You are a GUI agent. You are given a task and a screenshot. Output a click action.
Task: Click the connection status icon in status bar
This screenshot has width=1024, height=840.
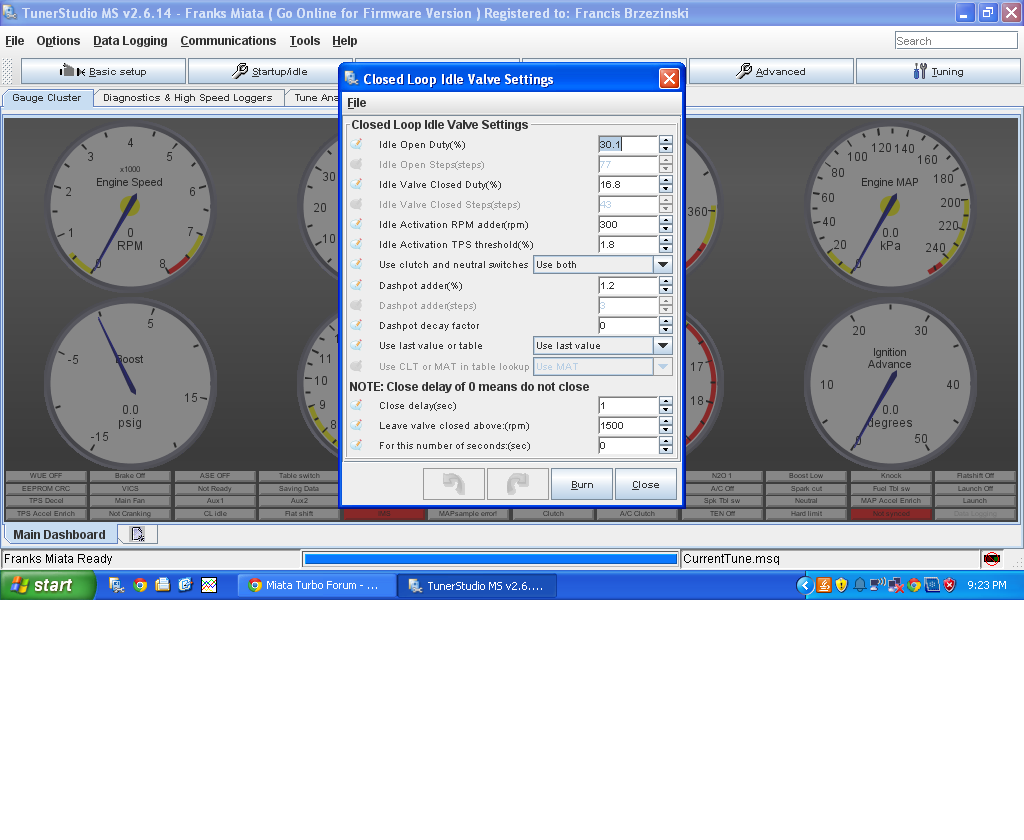click(991, 559)
